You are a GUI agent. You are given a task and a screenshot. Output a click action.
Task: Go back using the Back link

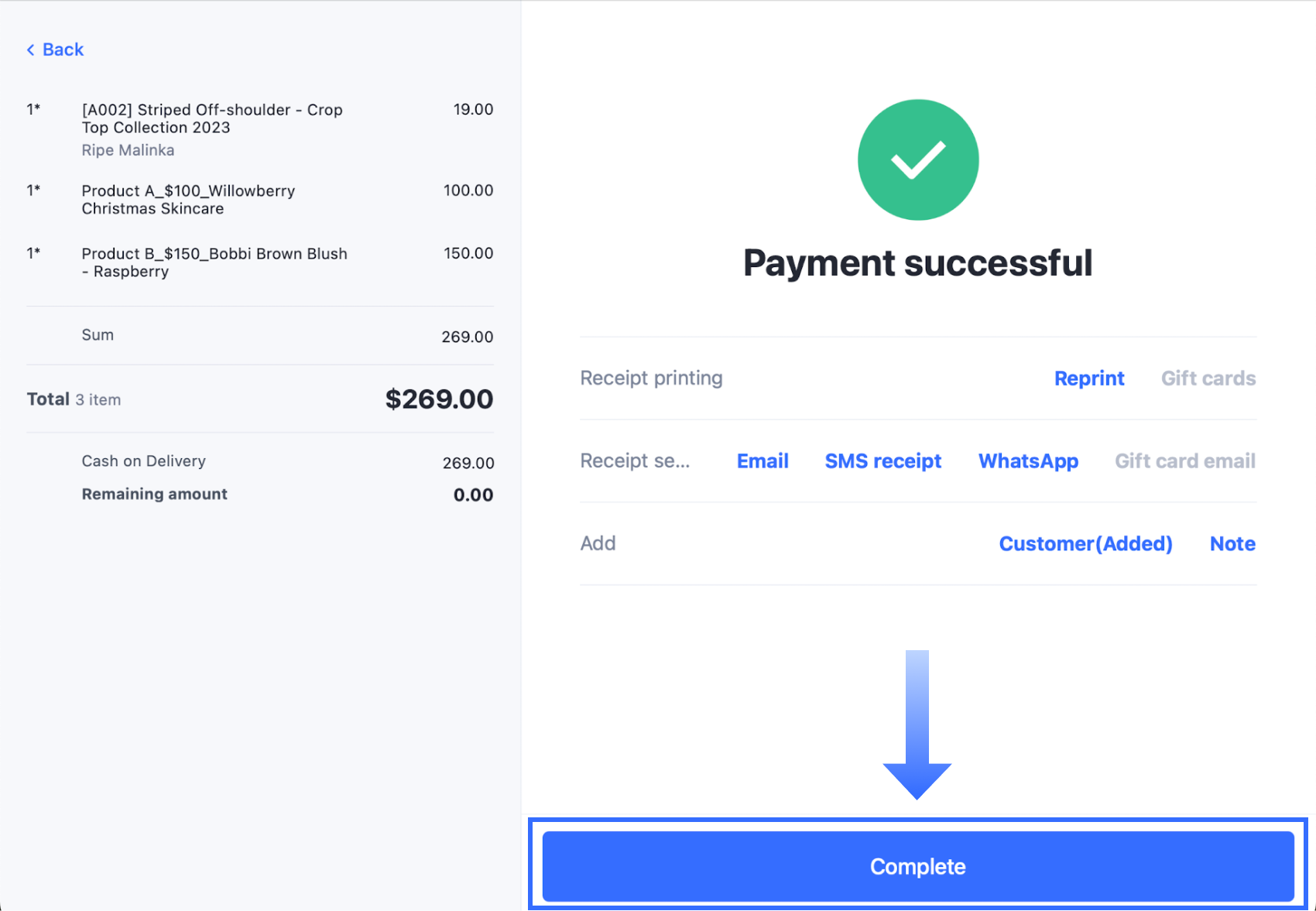tap(63, 50)
